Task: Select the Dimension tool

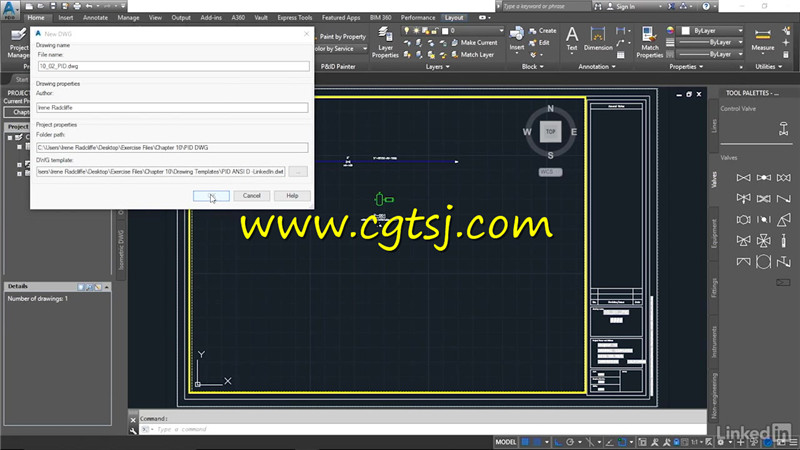Action: coord(597,39)
